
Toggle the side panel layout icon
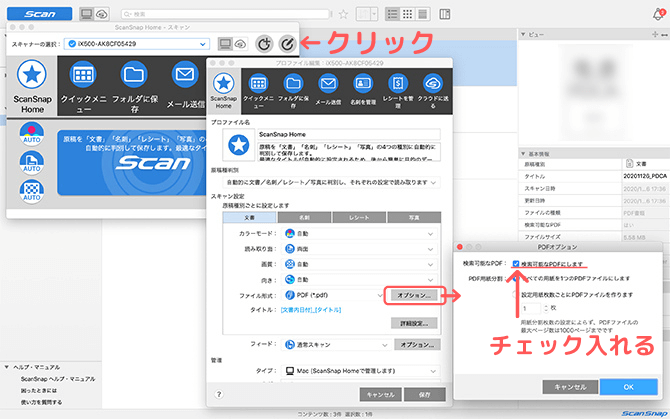point(444,14)
